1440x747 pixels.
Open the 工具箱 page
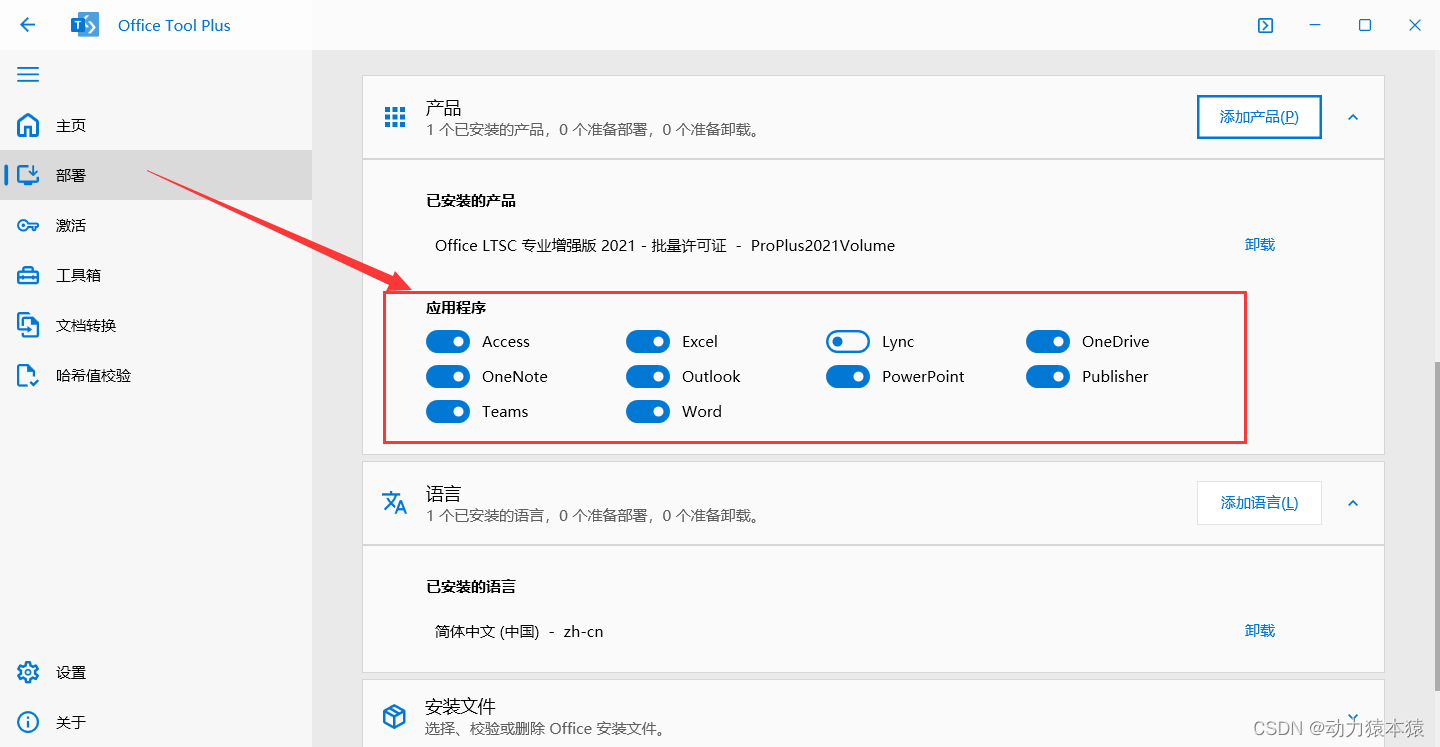click(156, 275)
